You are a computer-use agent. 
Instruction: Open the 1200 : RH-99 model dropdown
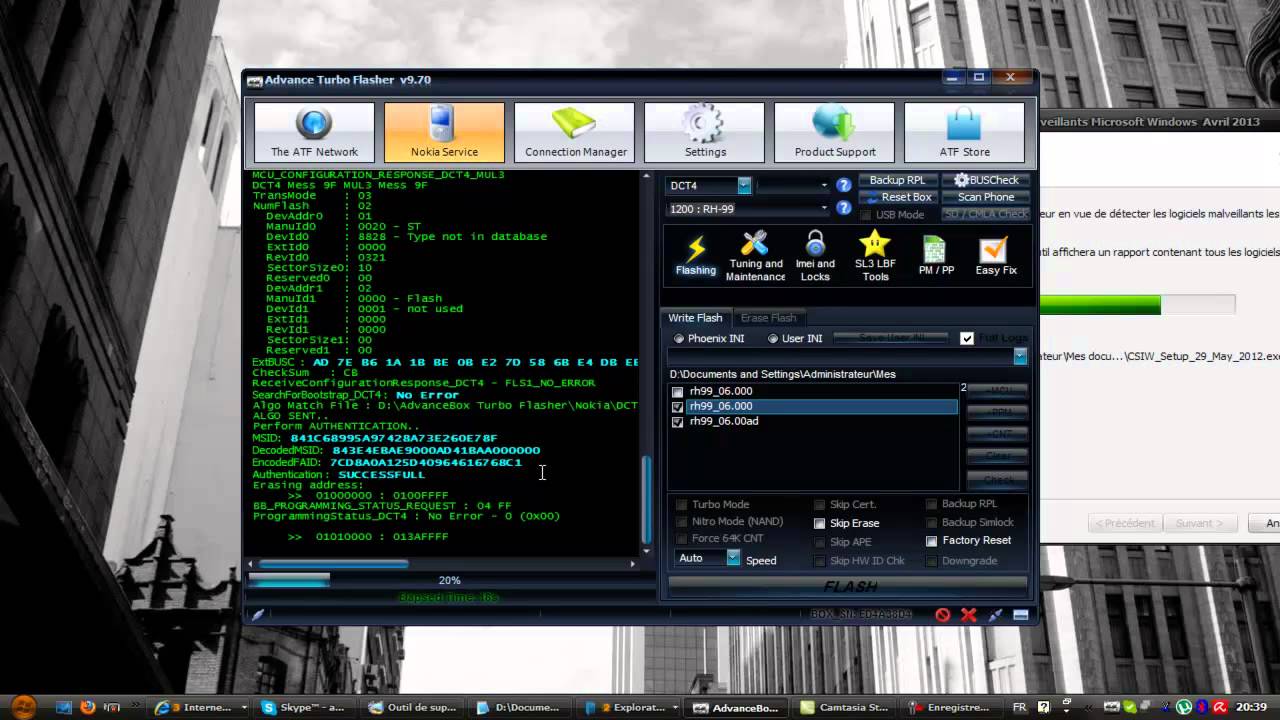tap(825, 209)
